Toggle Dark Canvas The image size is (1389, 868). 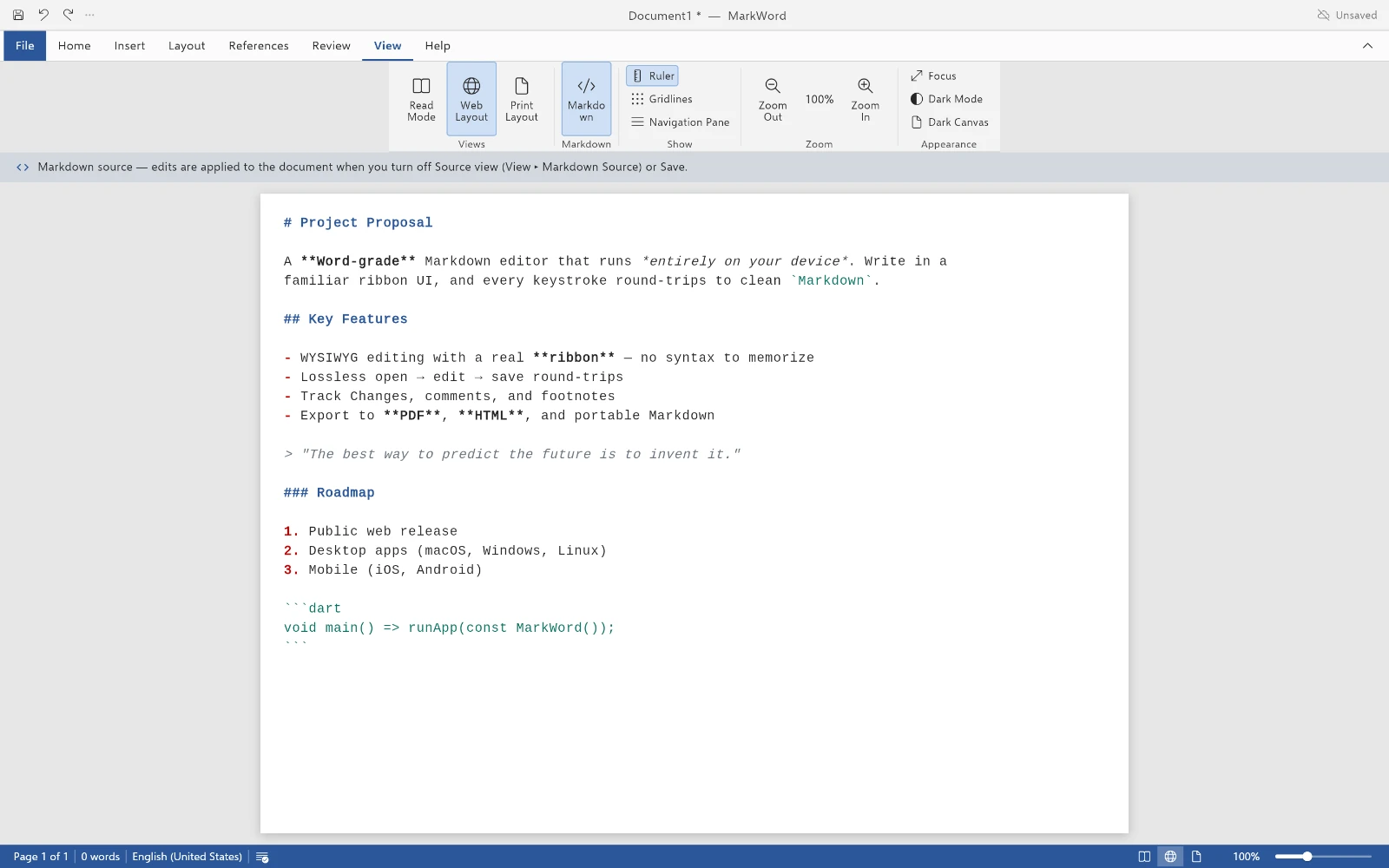[x=950, y=122]
